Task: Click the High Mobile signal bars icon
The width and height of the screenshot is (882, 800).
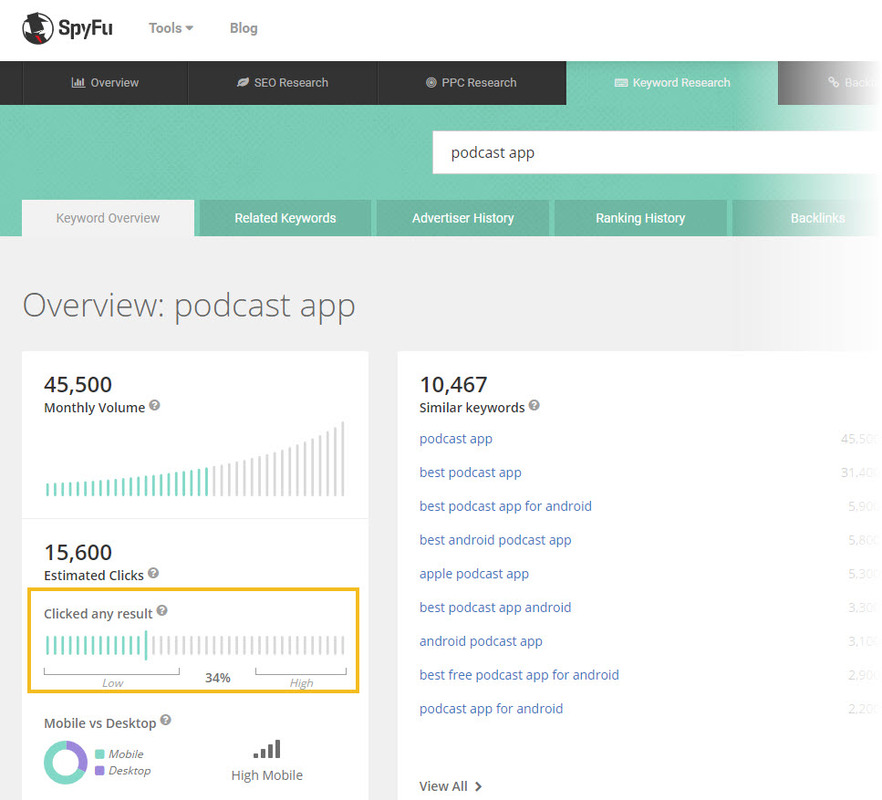Action: [267, 749]
